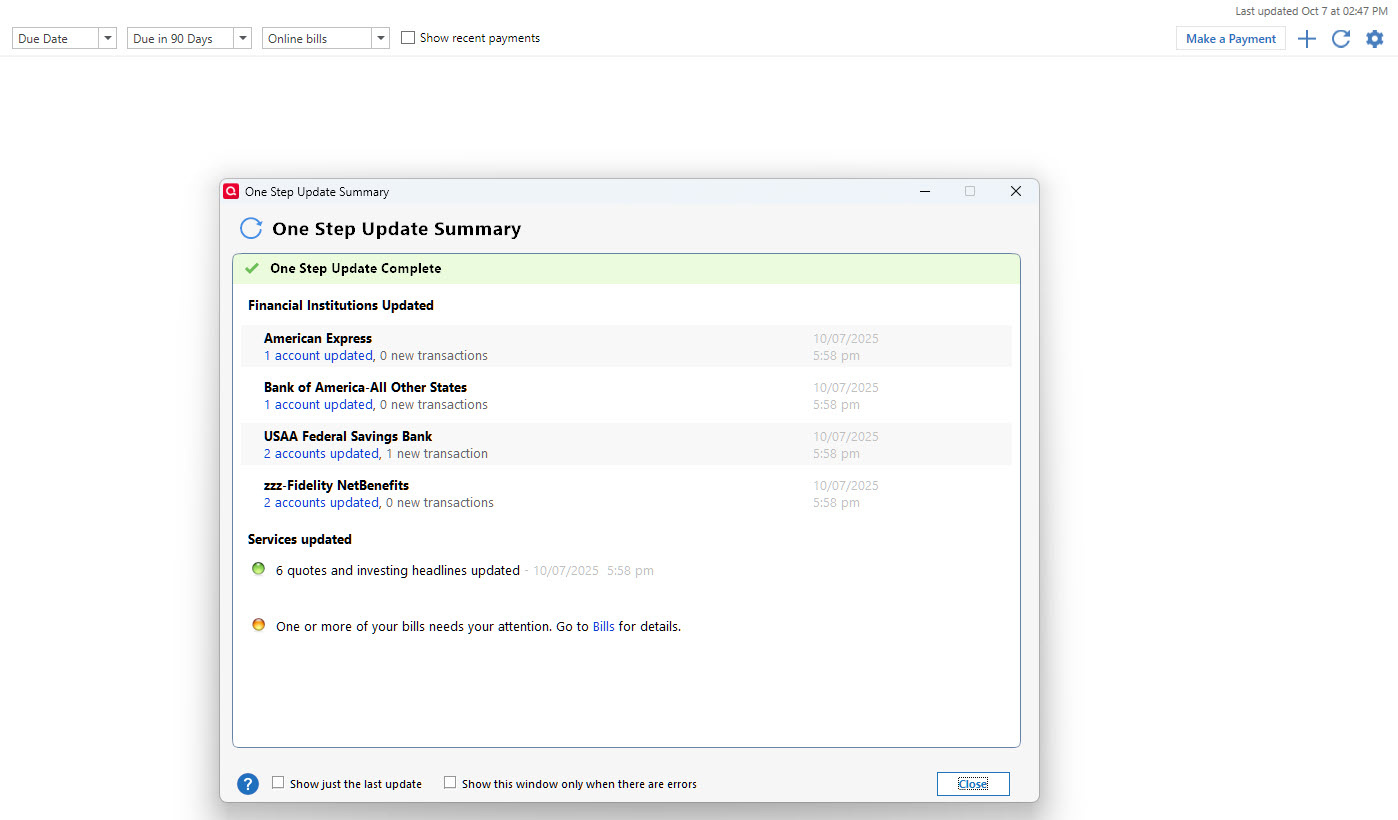Click the timestamp in the USAA Federal Savings row
Screen dimensions: 1398x820
[845, 445]
